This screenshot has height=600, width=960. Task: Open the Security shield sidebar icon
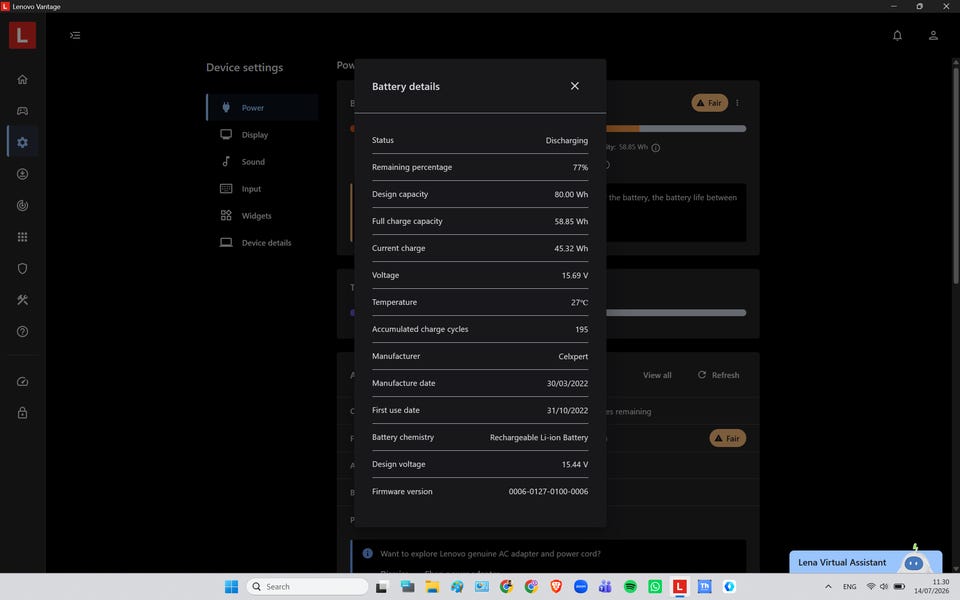click(x=23, y=268)
